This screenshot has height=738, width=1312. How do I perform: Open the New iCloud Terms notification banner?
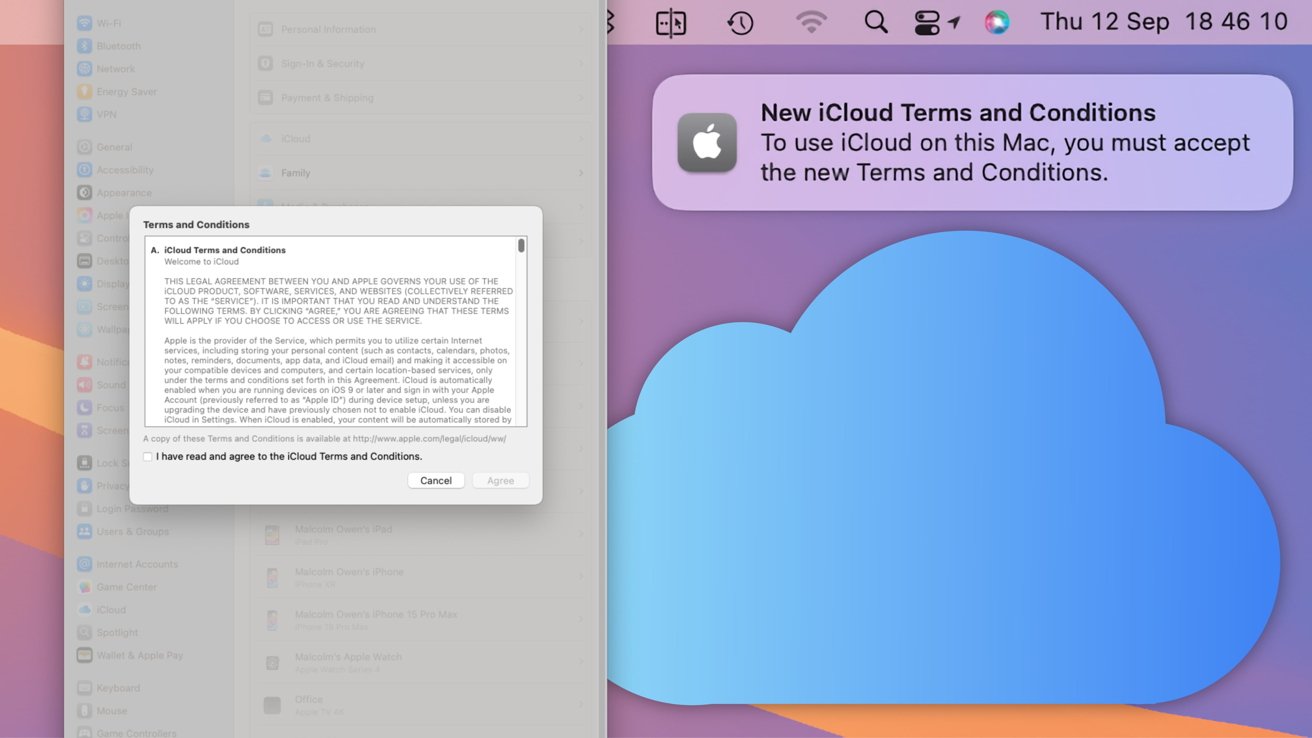click(972, 142)
